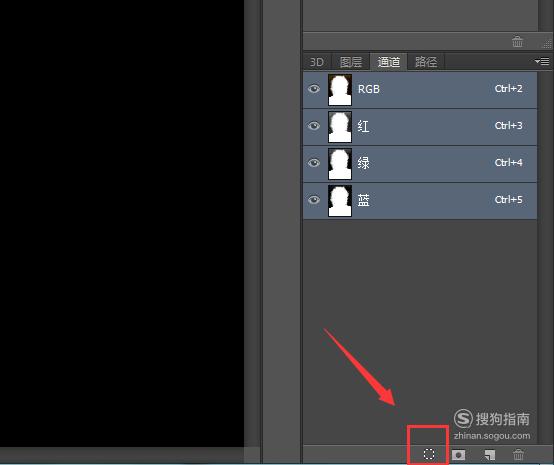Click the 绿 channel name

coord(364,163)
